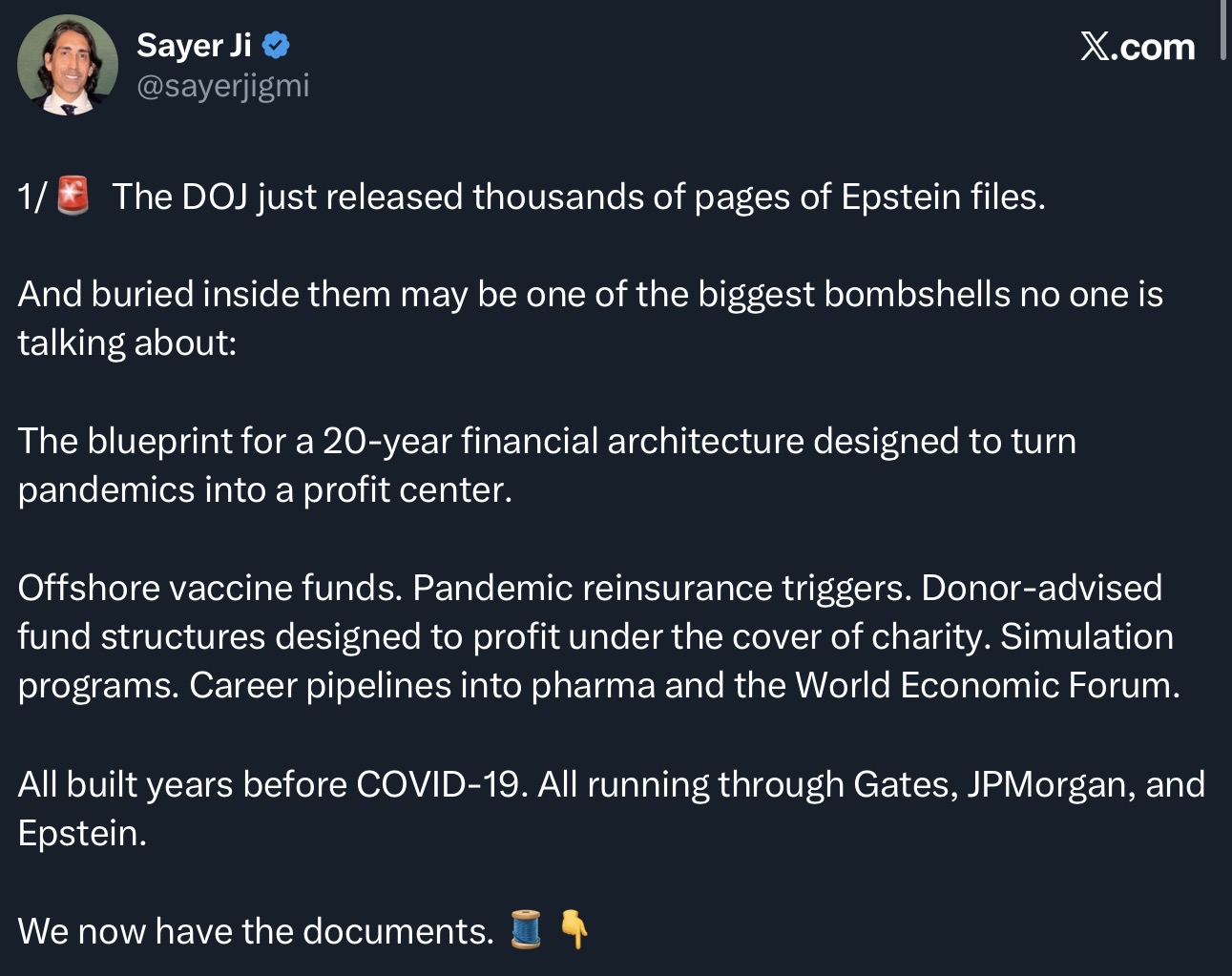Click the blue verified checkmark badge
The width and height of the screenshot is (1232, 976).
pyautogui.click(x=276, y=45)
